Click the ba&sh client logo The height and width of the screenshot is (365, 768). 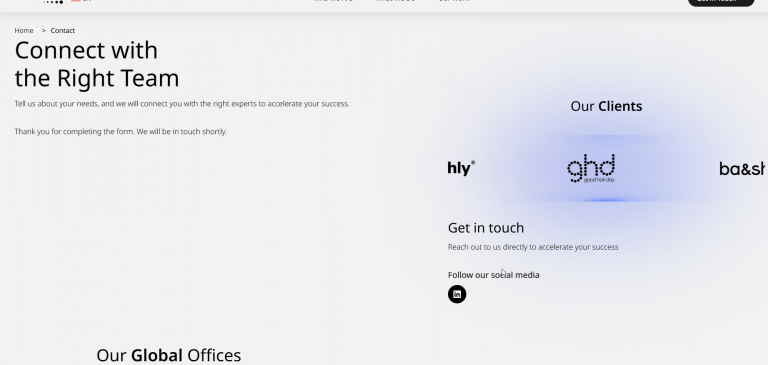tap(743, 169)
